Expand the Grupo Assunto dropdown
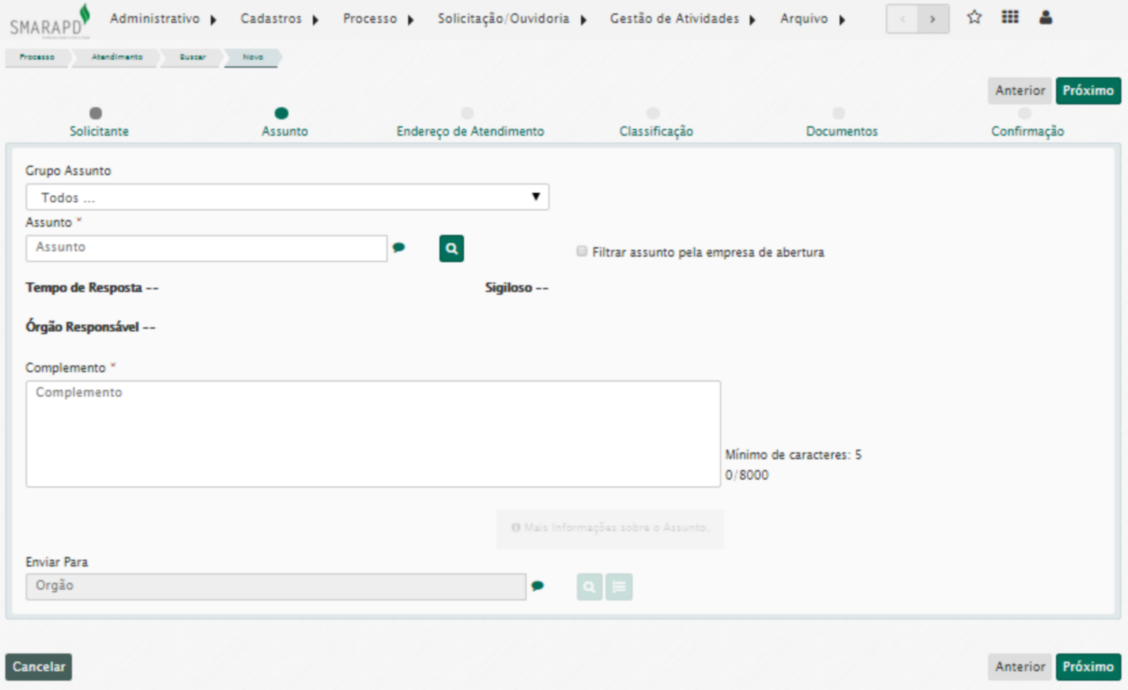 click(287, 197)
